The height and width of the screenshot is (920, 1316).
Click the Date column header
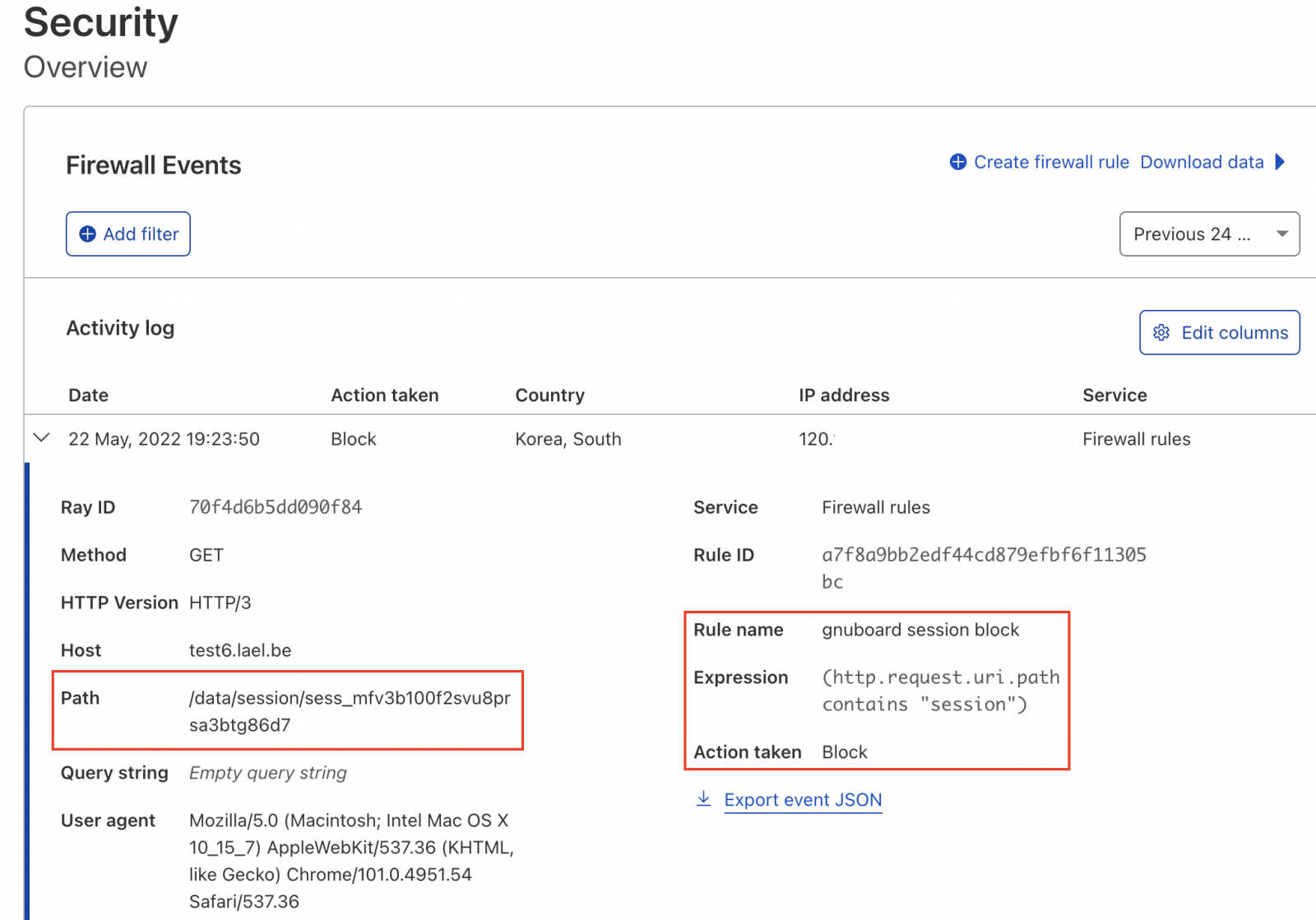(x=89, y=395)
